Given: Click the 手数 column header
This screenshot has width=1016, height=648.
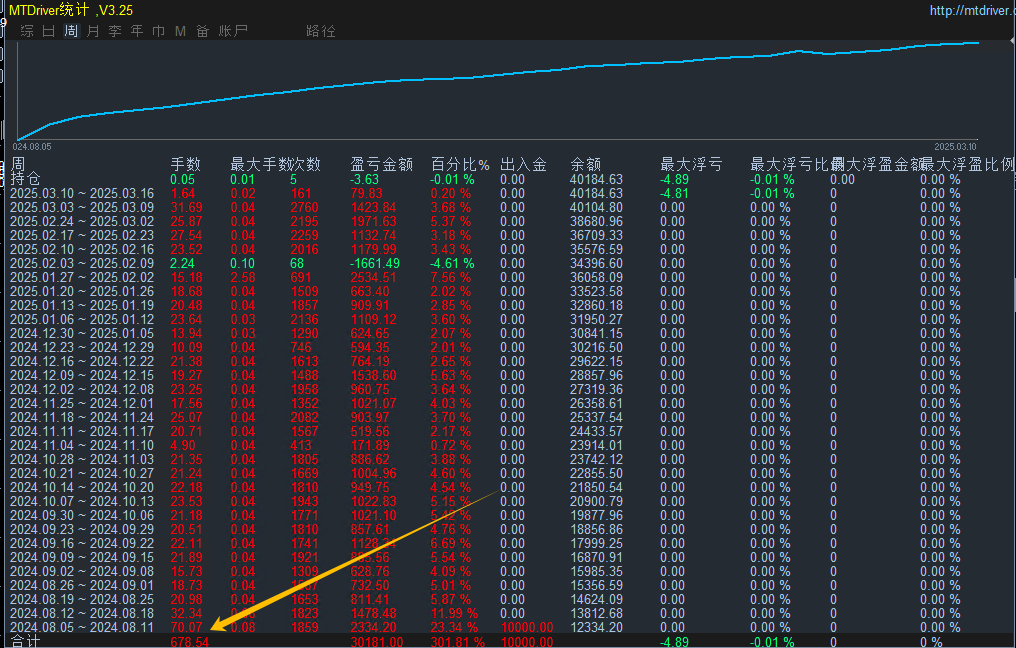Looking at the screenshot, I should 185,165.
